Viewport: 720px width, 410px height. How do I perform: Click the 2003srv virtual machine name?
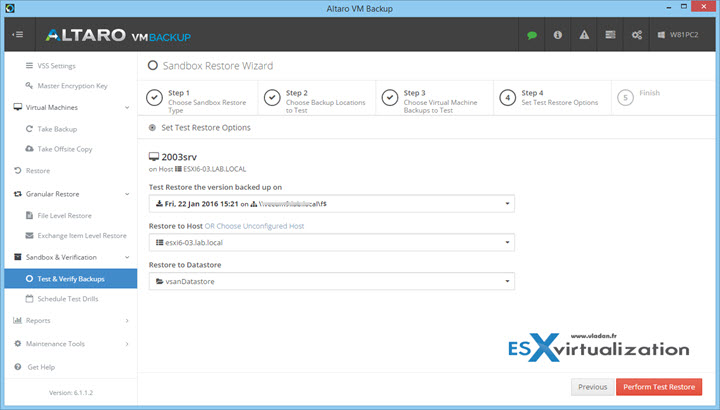179,157
